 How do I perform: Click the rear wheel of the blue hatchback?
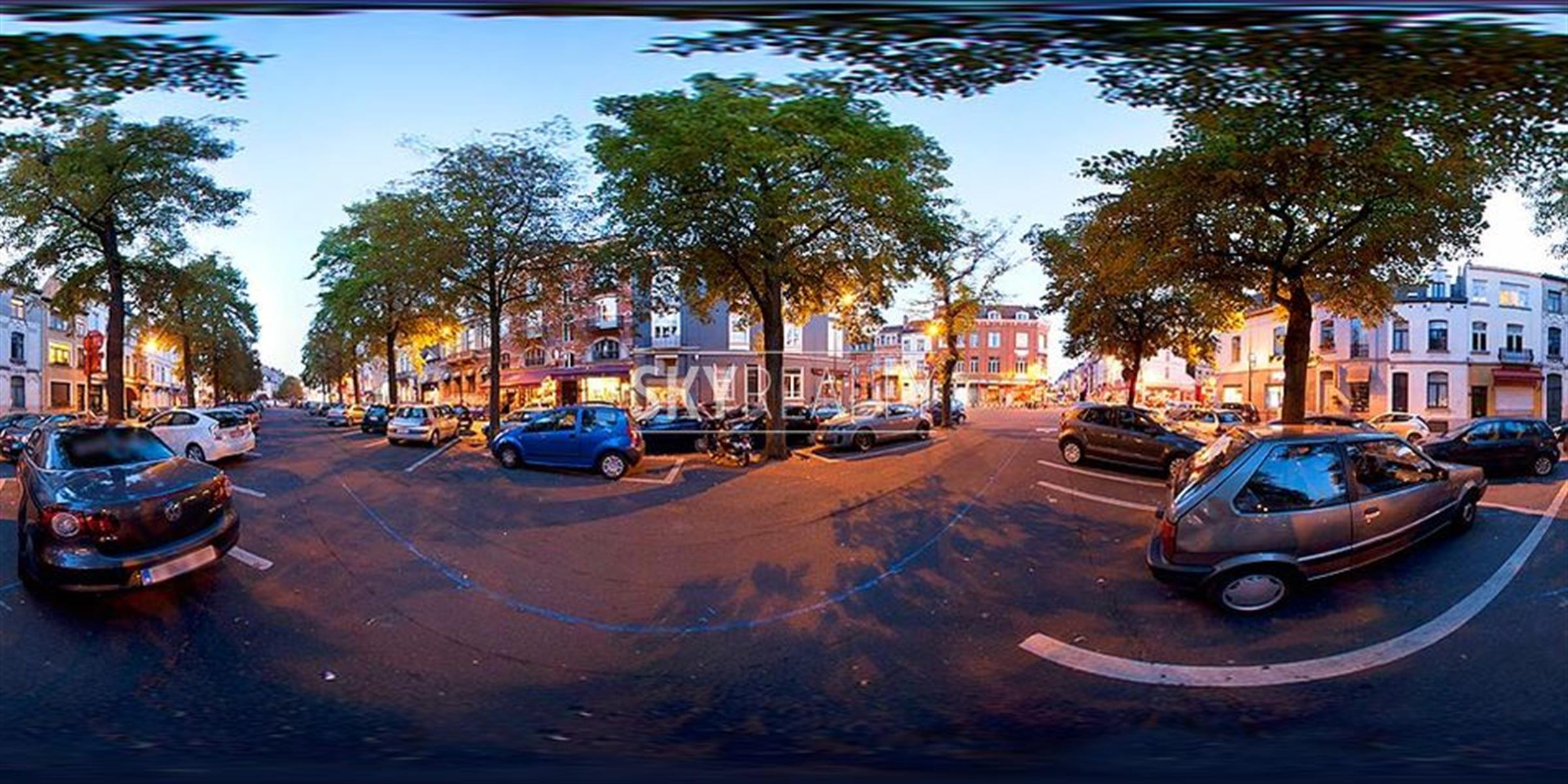coord(612,465)
